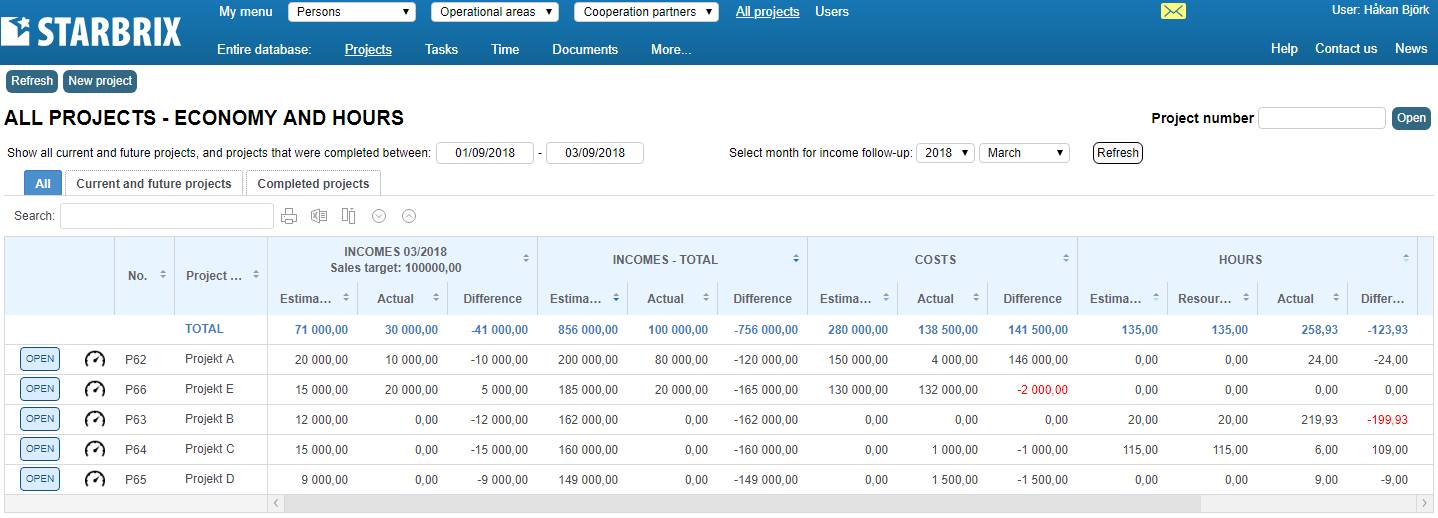This screenshot has width=1438, height=518.
Task: Sort by the No. column arrows
Action: 163,275
